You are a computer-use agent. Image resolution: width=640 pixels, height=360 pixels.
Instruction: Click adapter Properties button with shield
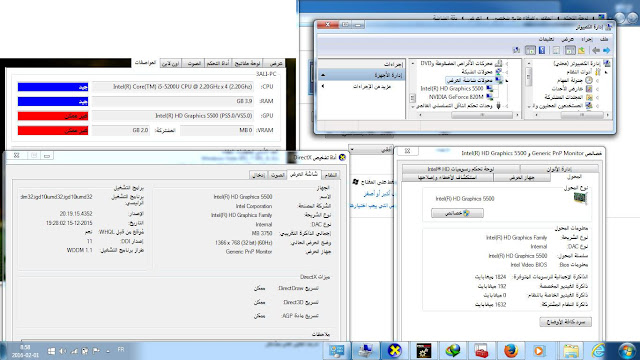[x=457, y=213]
